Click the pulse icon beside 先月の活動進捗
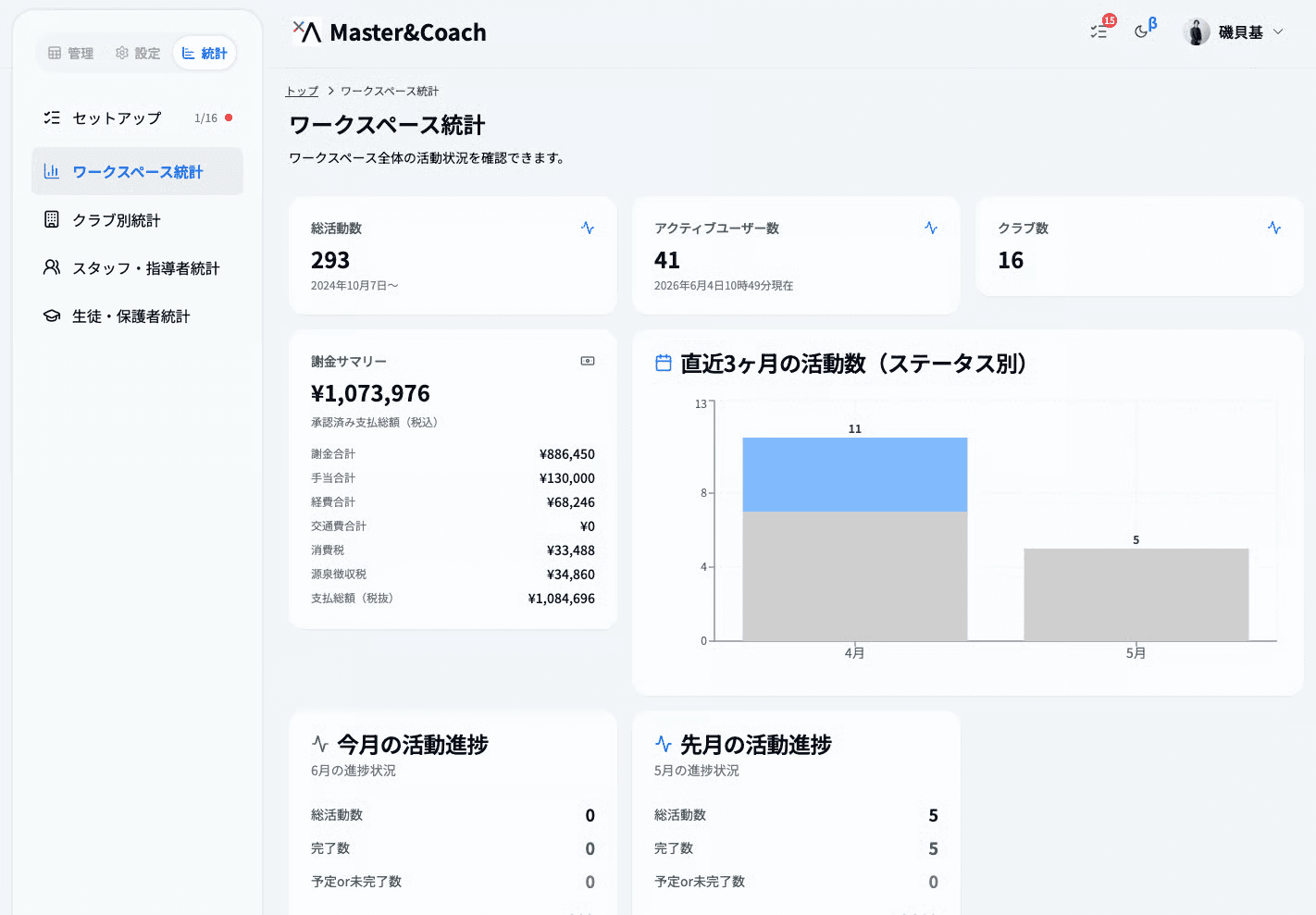Image resolution: width=1316 pixels, height=915 pixels. pyautogui.click(x=664, y=744)
